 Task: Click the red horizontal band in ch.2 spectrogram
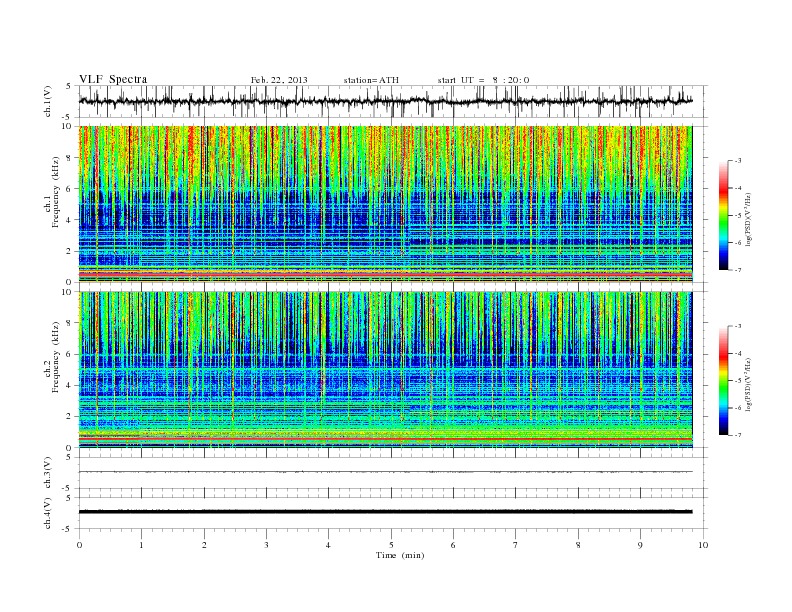385,439
